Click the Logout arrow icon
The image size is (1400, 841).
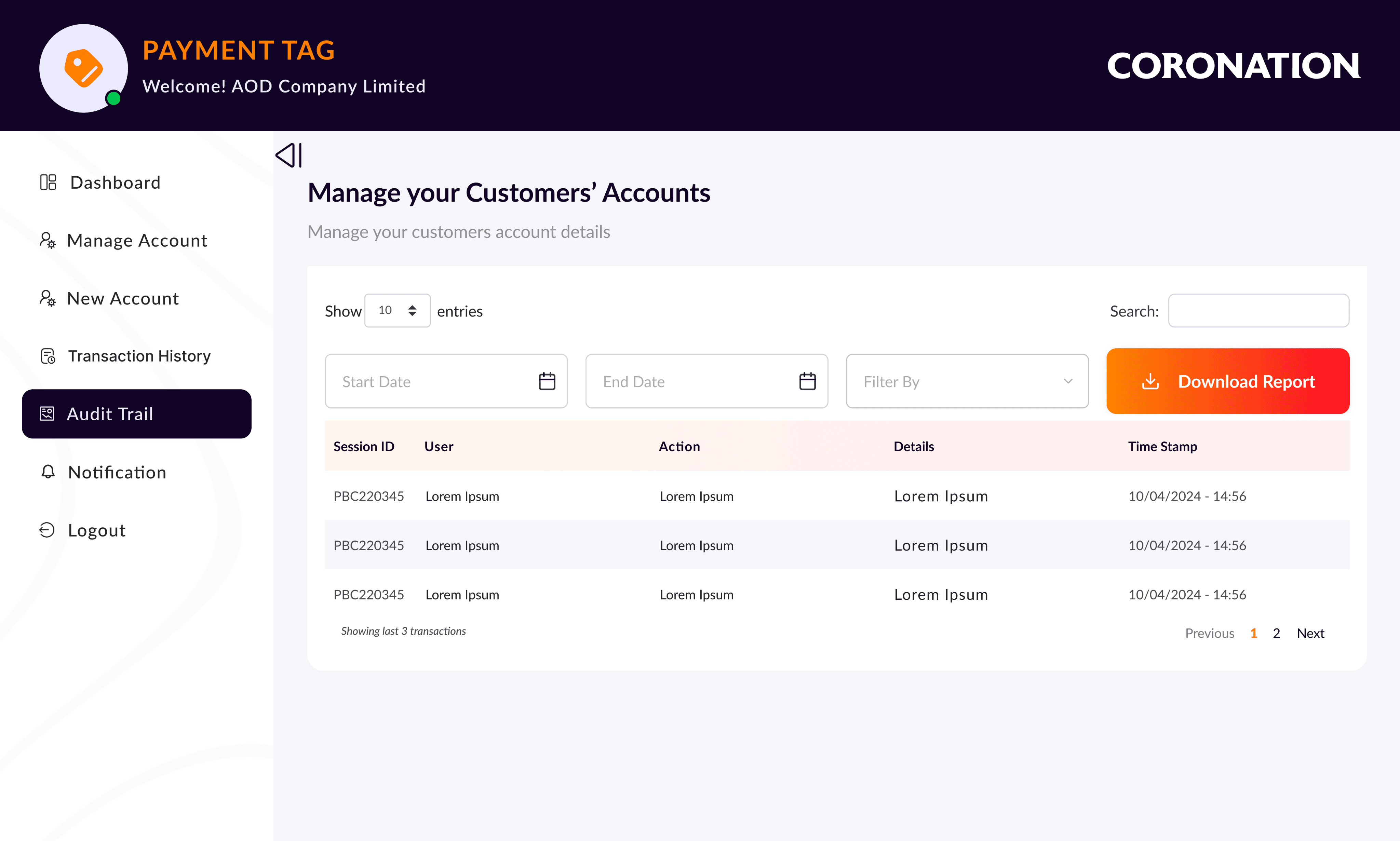[x=47, y=530]
